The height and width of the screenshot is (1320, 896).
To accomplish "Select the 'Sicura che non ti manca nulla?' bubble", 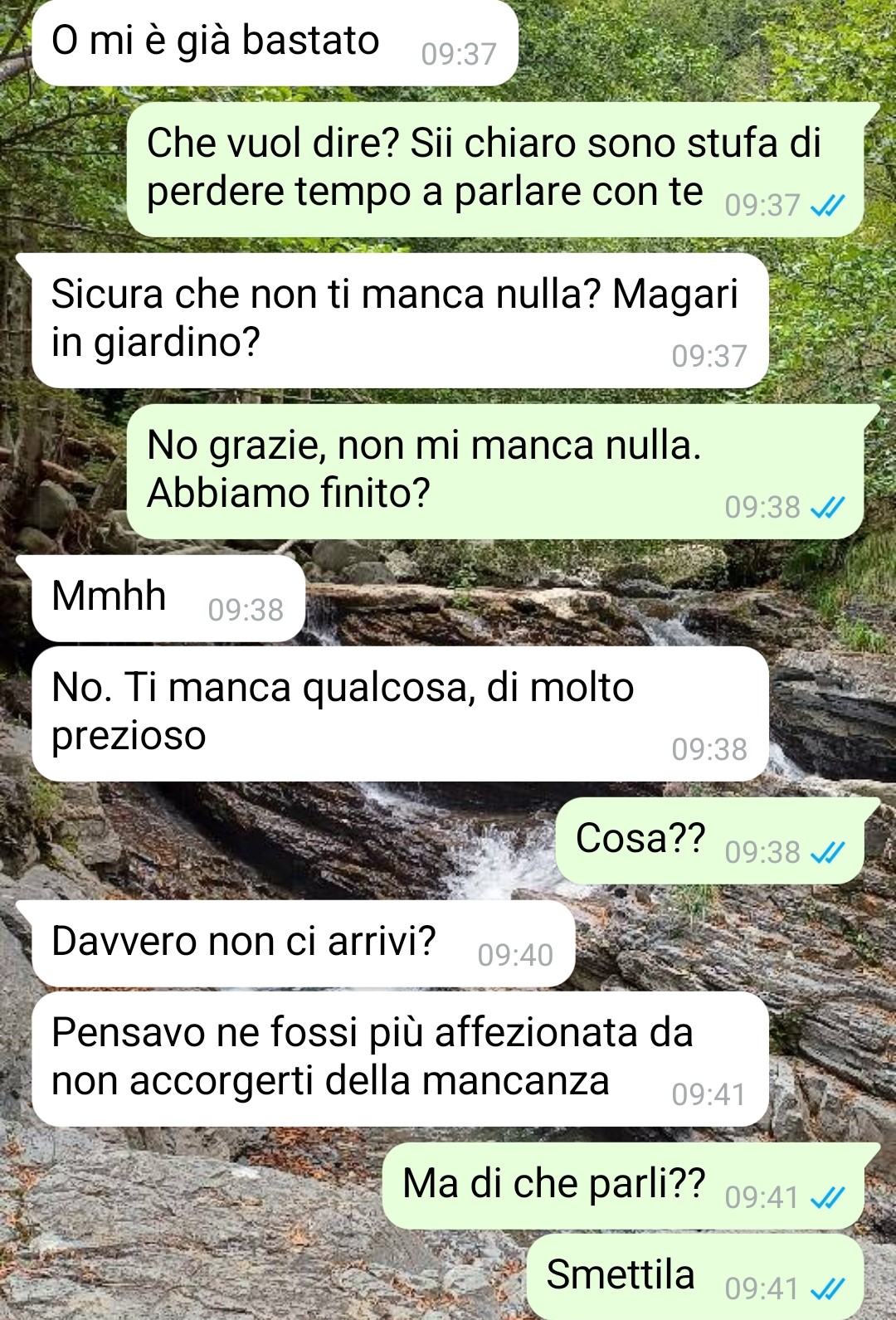I will [x=400, y=320].
